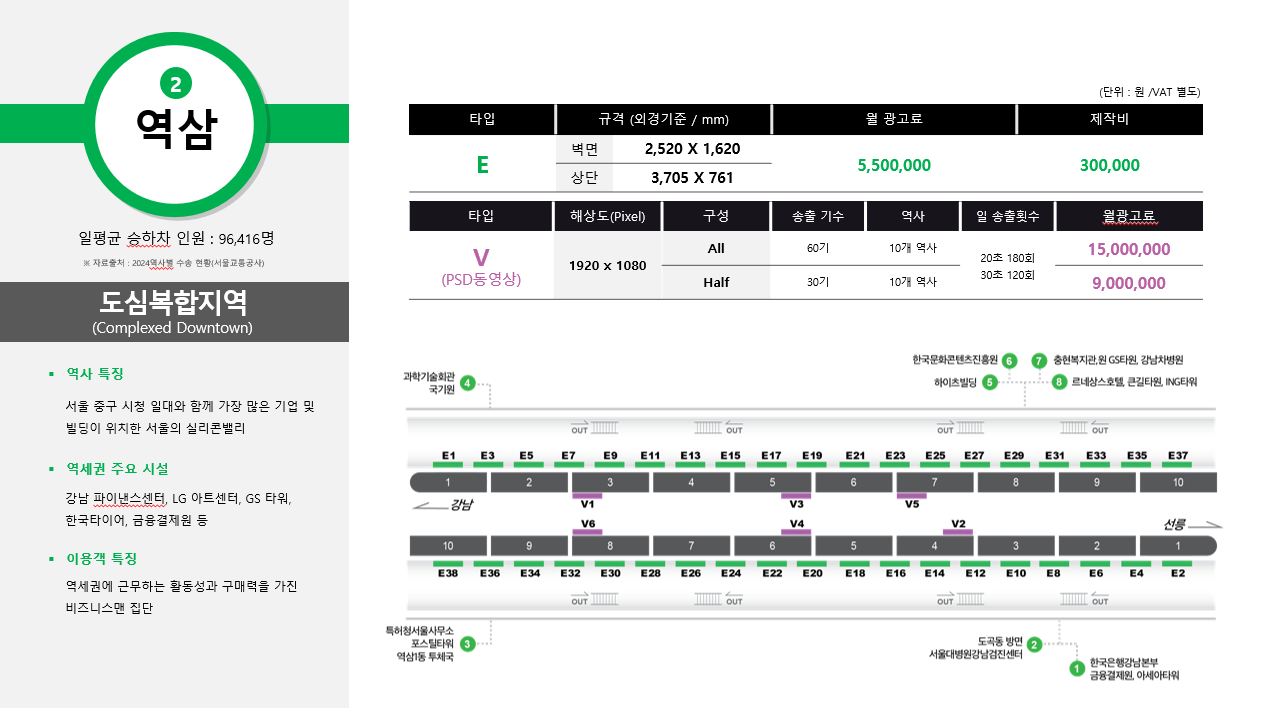Click green location marker number 7
Image resolution: width=1273 pixels, height=708 pixels.
1039,360
